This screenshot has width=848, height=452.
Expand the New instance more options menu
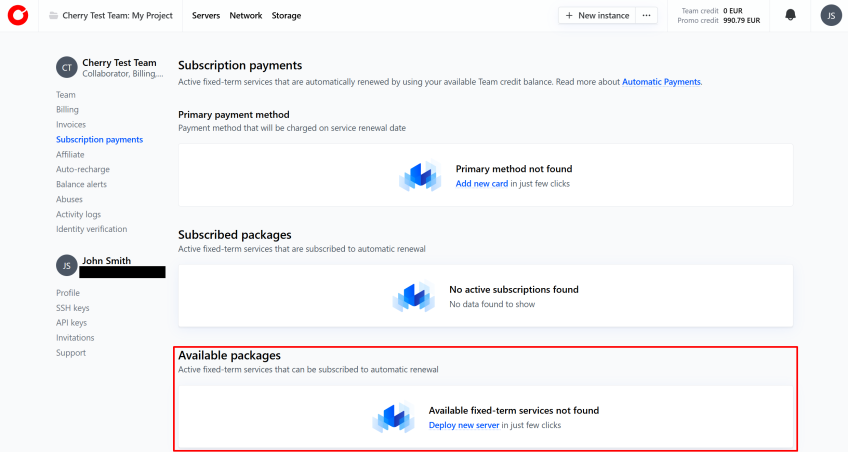pyautogui.click(x=647, y=15)
